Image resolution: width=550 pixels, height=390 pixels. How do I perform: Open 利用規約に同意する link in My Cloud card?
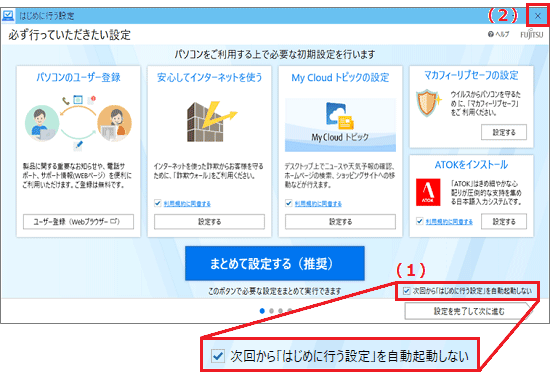coord(318,203)
